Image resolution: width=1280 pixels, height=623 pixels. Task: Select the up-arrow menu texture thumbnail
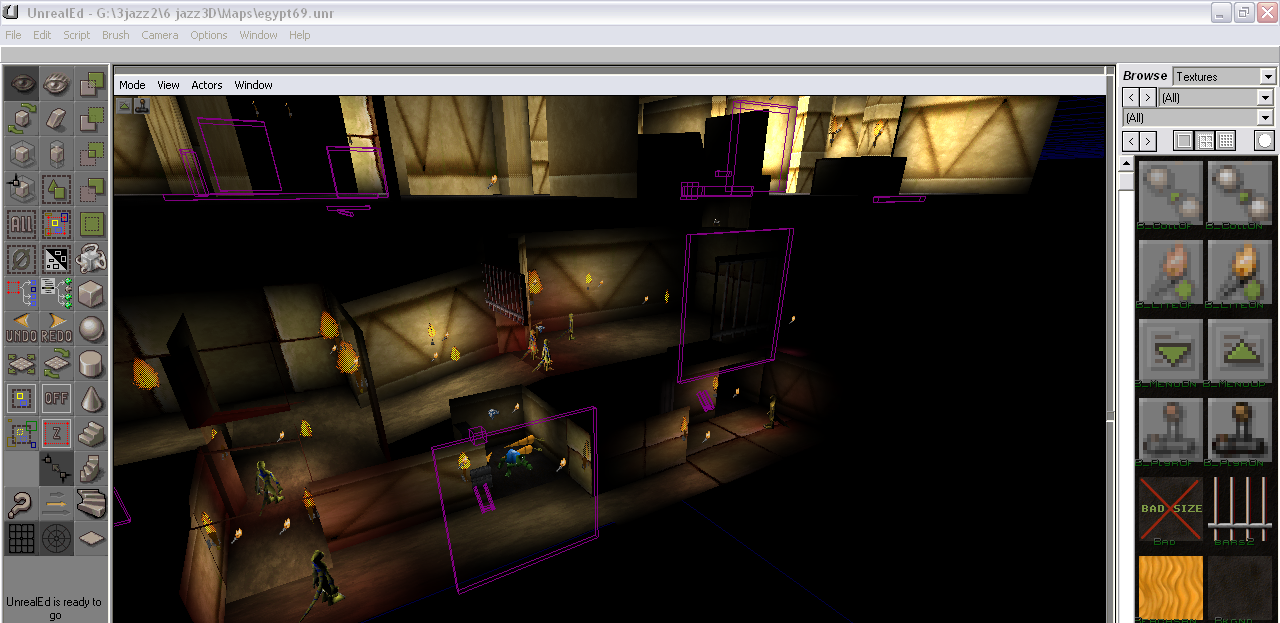pos(1240,352)
